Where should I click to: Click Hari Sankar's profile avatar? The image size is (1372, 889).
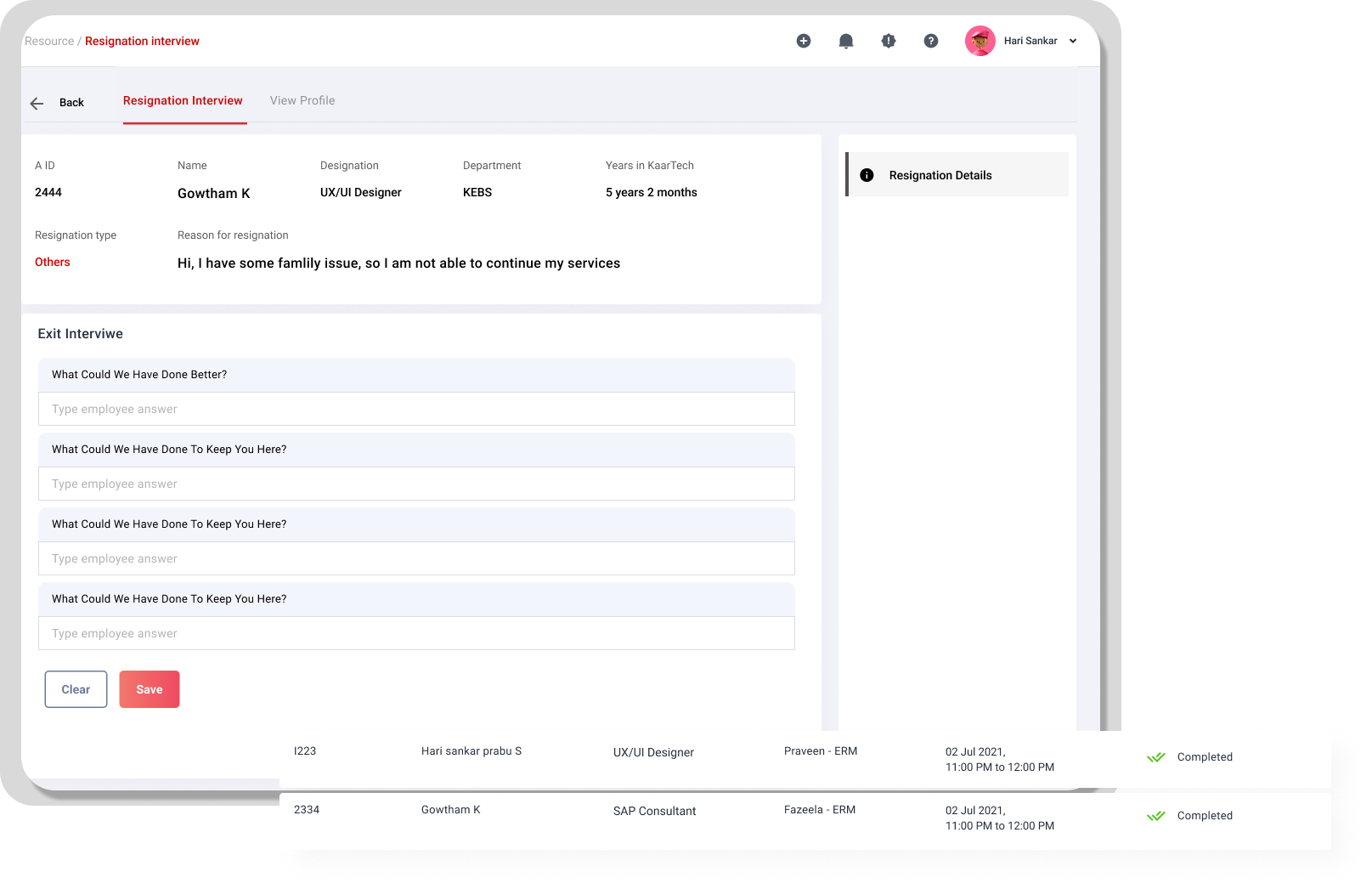point(980,41)
